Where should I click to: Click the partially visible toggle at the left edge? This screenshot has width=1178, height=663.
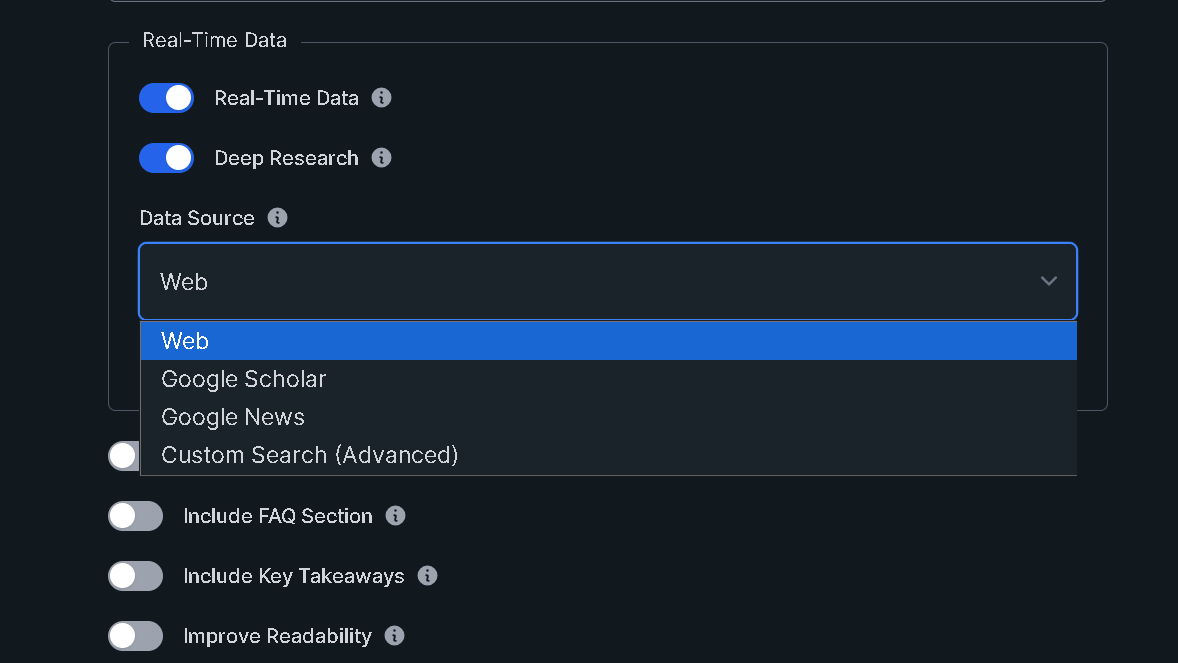pyautogui.click(x=121, y=455)
